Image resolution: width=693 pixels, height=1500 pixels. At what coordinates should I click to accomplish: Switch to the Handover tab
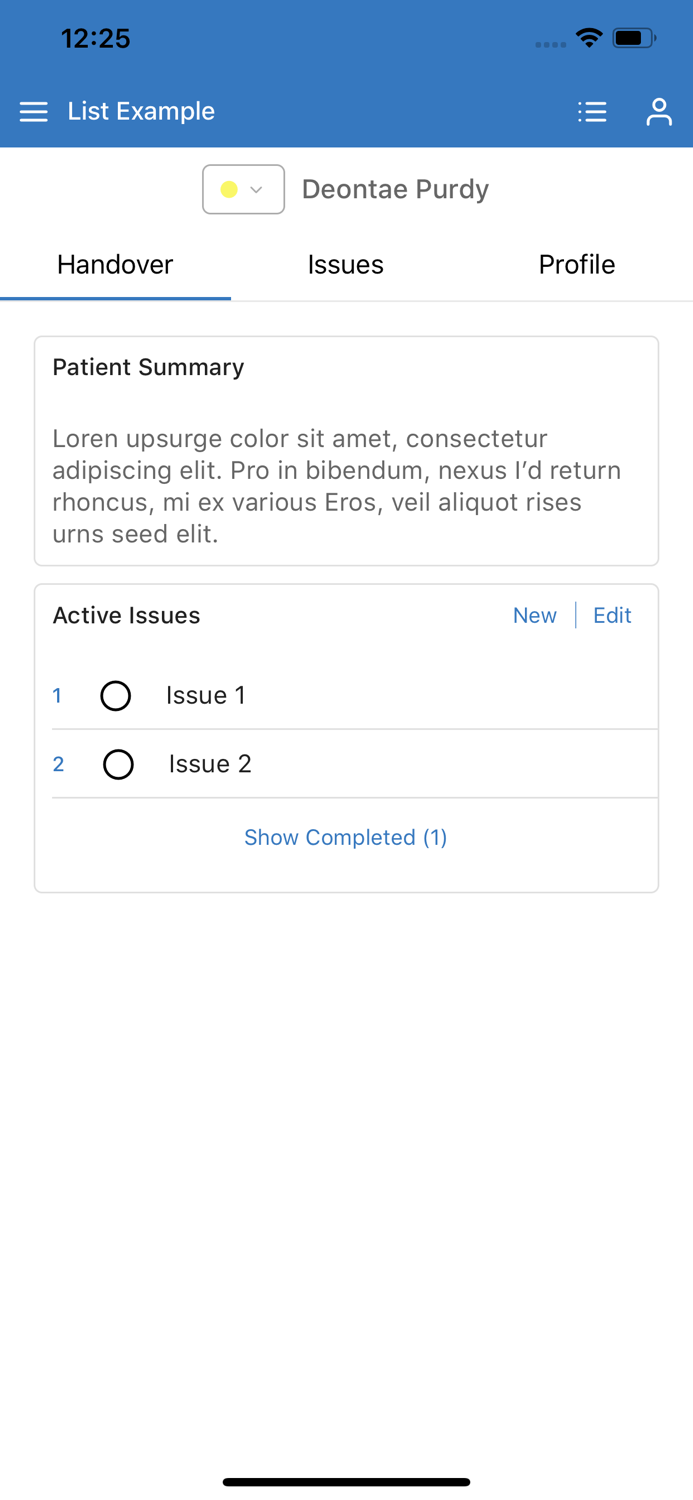(x=115, y=265)
